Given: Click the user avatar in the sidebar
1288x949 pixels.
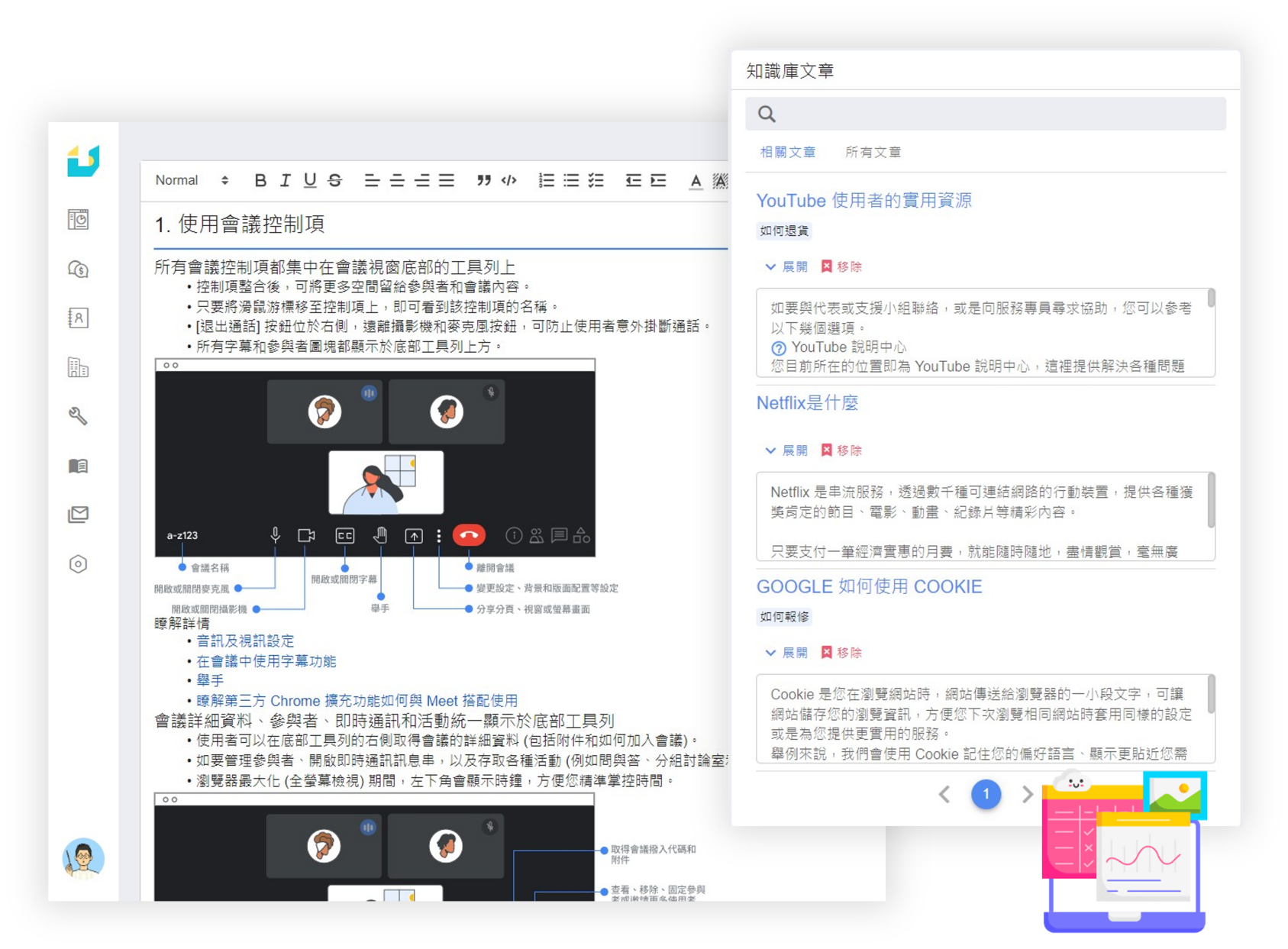Looking at the screenshot, I should [x=83, y=858].
